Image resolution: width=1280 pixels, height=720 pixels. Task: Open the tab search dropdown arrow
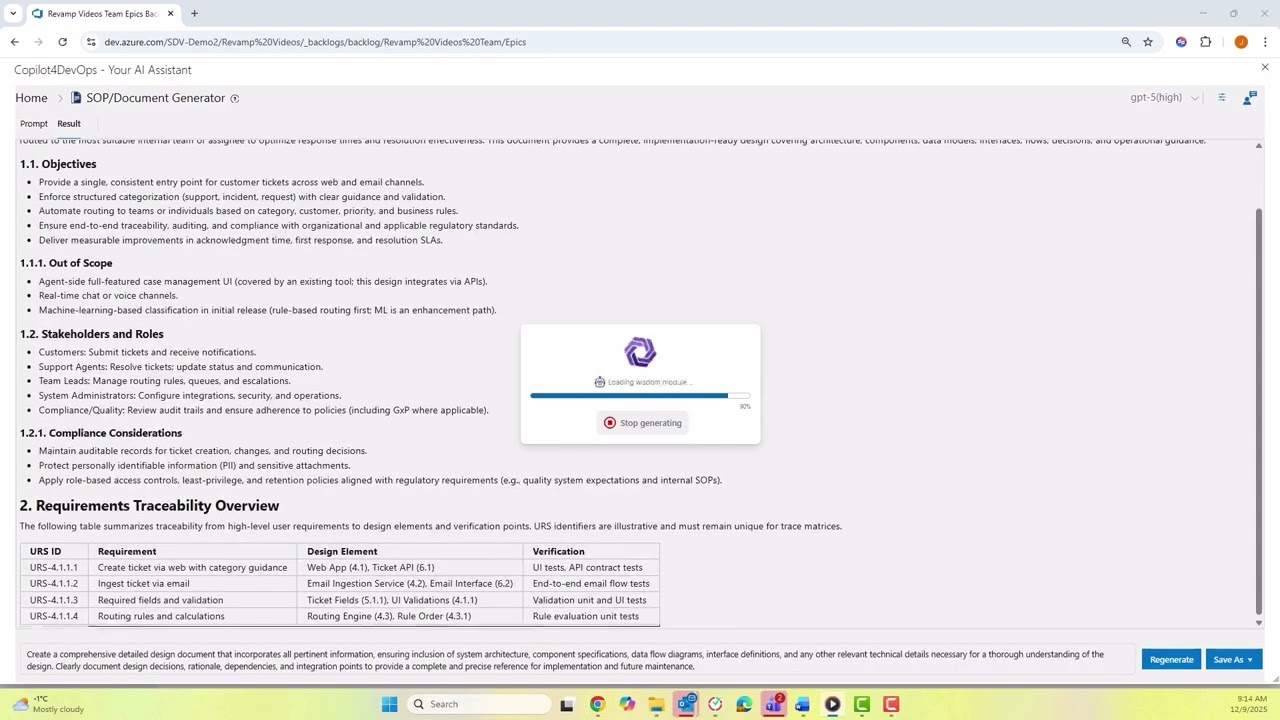13,14
